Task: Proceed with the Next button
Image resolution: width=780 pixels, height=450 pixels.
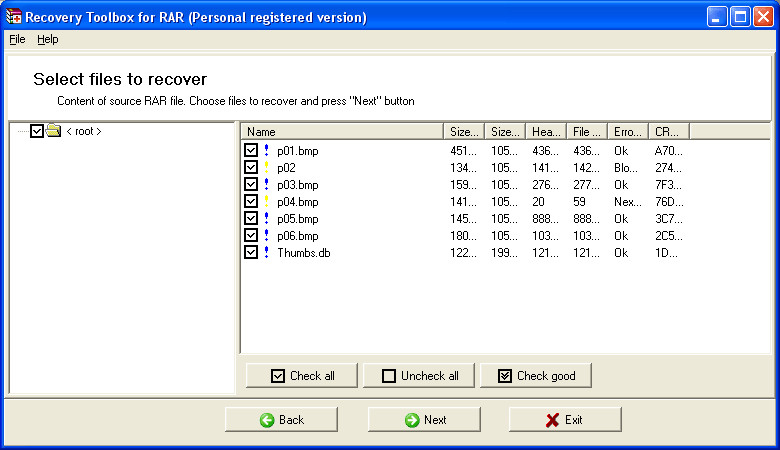Action: [x=424, y=420]
